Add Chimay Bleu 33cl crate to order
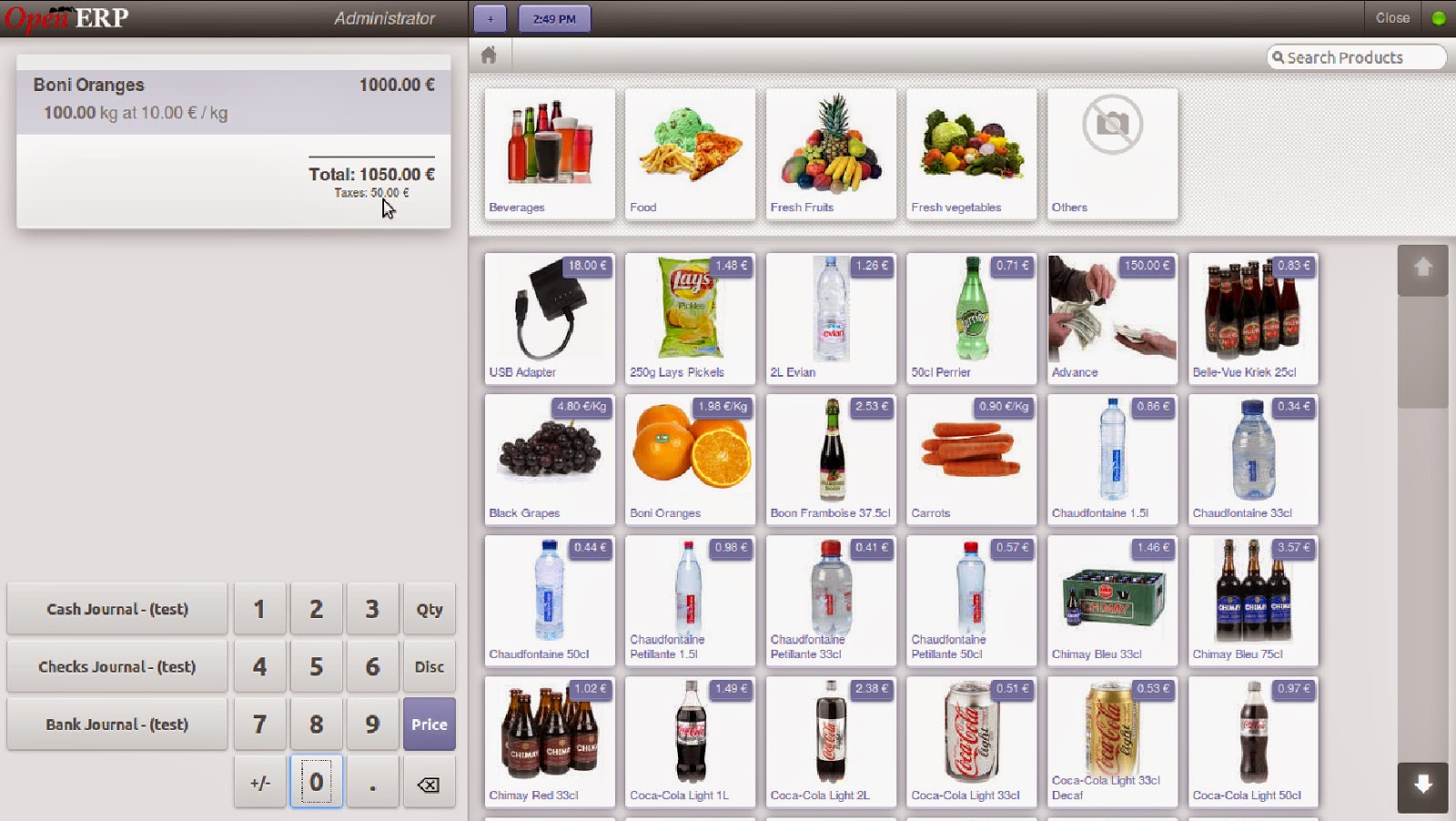The width and height of the screenshot is (1456, 821). (1113, 601)
